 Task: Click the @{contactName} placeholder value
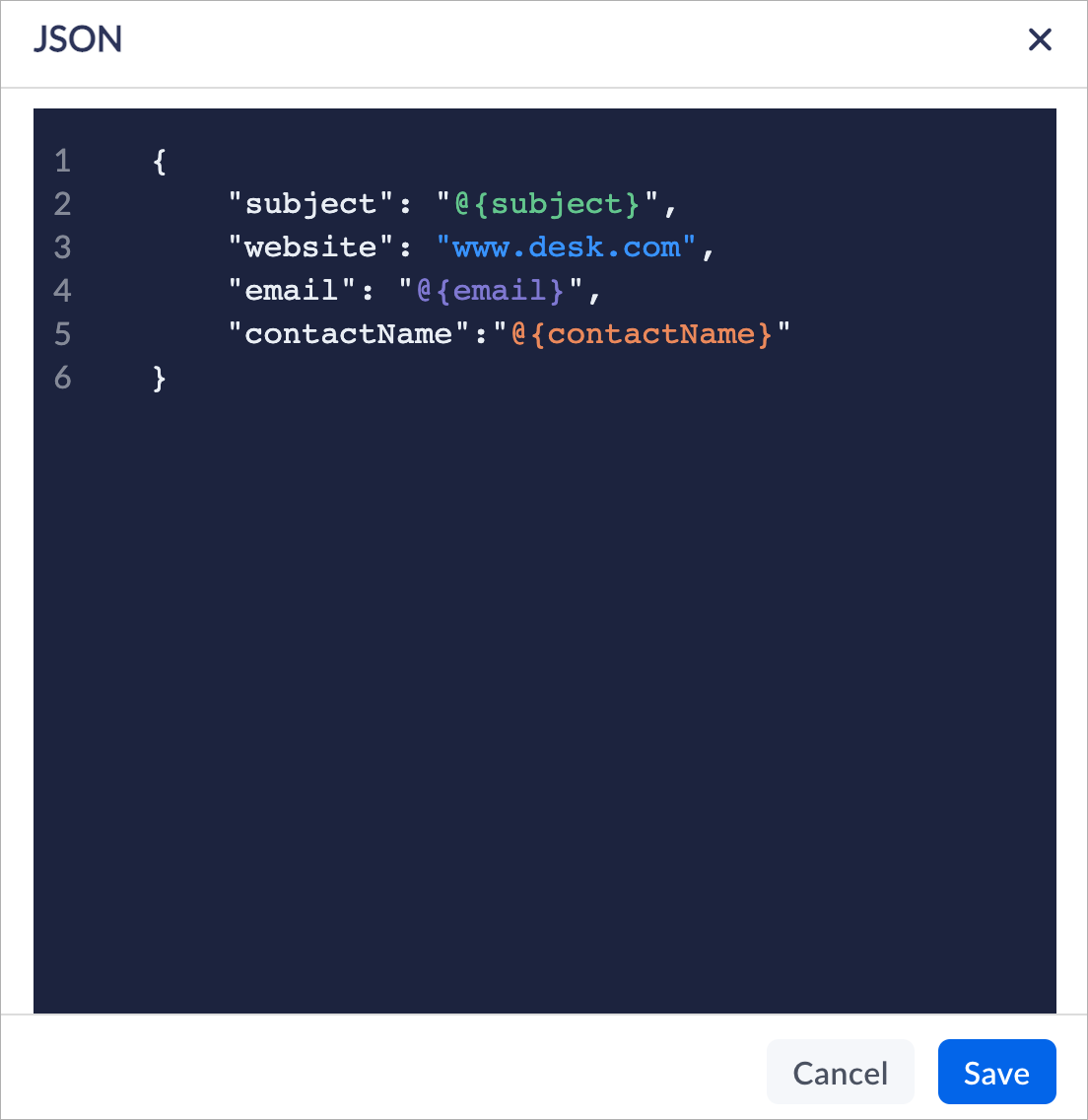point(642,334)
